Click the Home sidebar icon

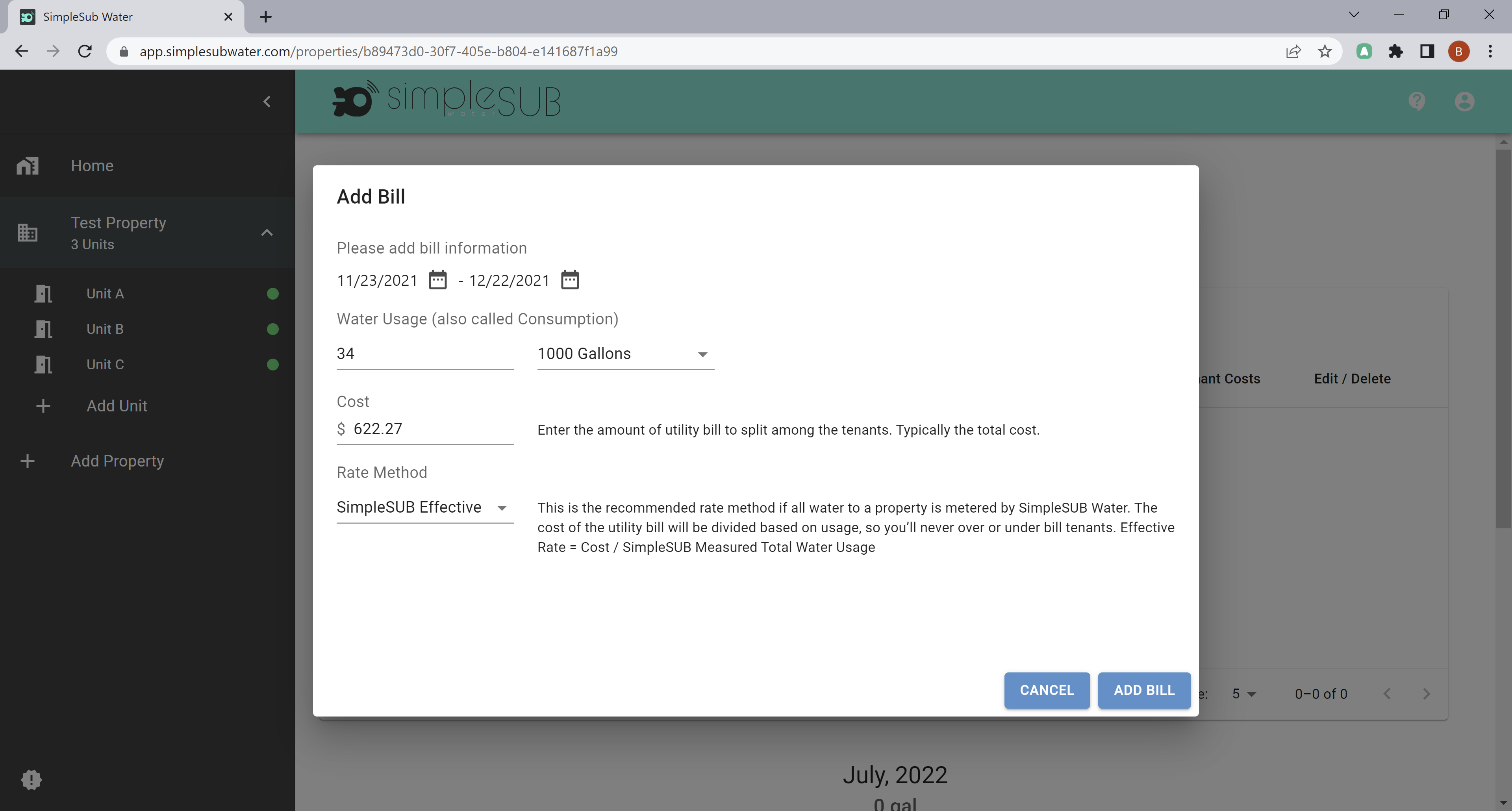[x=27, y=165]
